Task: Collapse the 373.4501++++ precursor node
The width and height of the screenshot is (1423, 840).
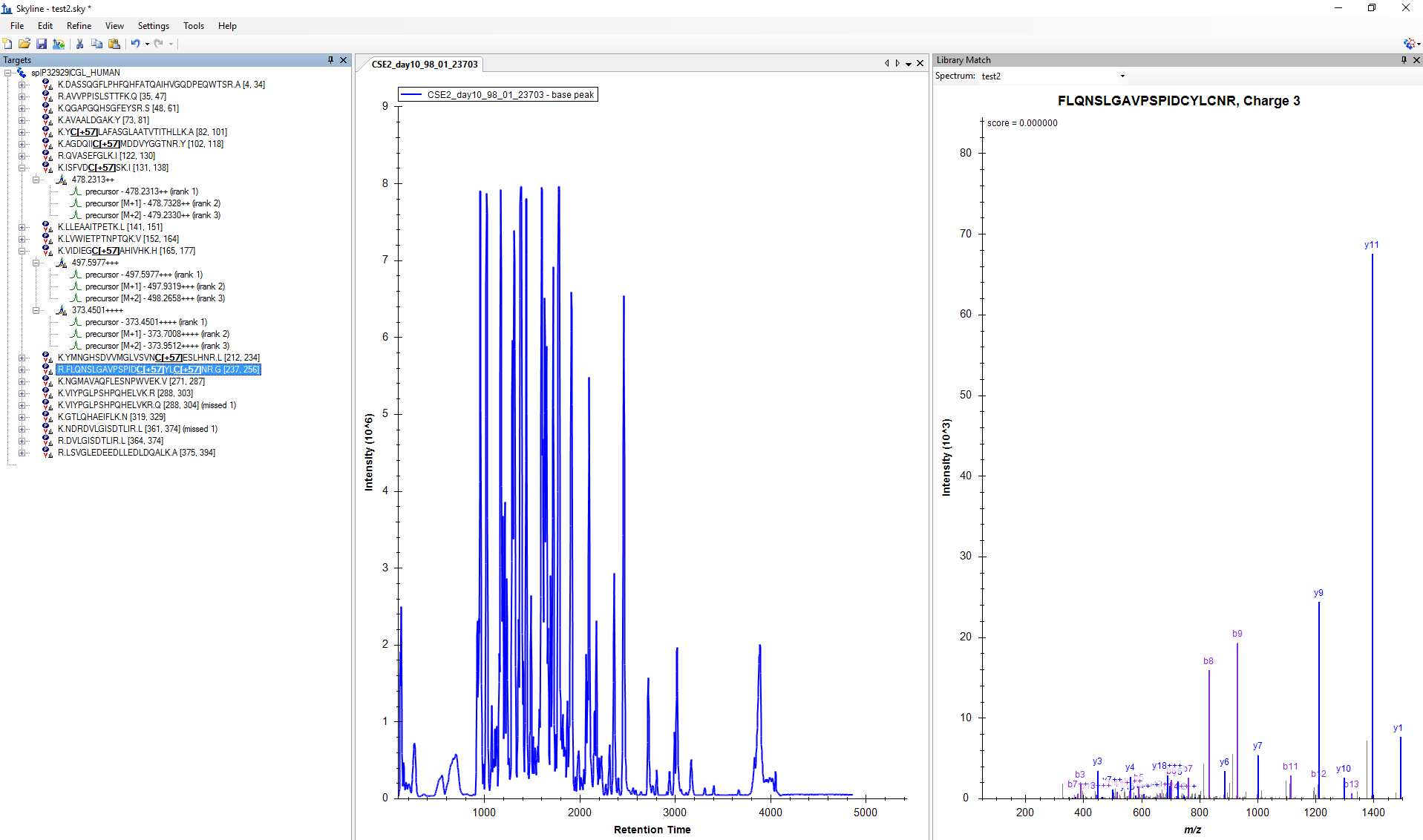Action: [x=36, y=310]
